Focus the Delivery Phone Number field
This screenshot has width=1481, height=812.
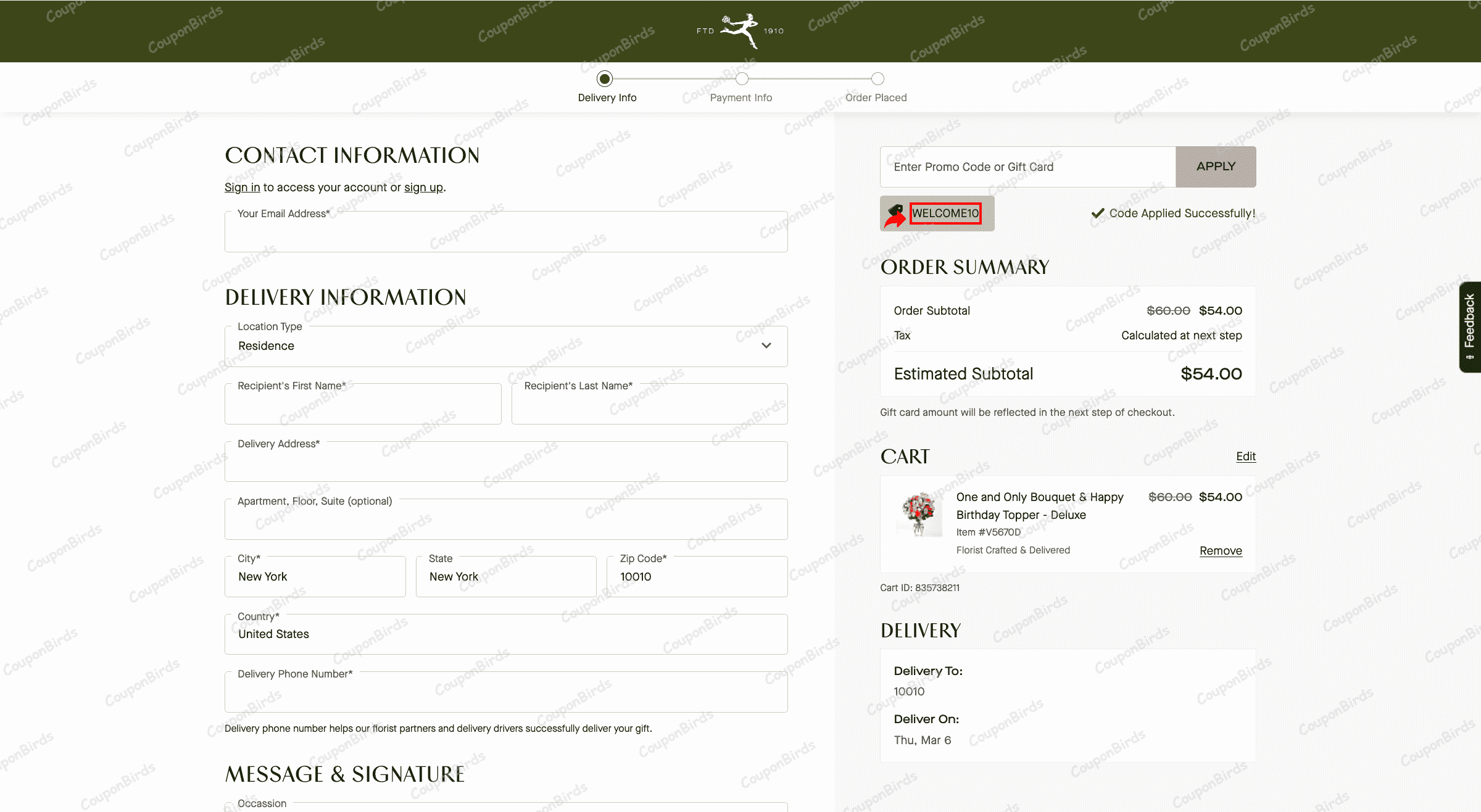[x=506, y=692]
